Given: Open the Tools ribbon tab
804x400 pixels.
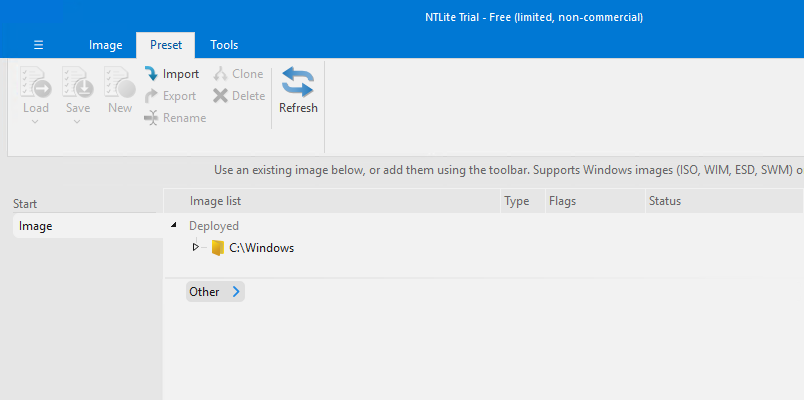Looking at the screenshot, I should (x=224, y=45).
